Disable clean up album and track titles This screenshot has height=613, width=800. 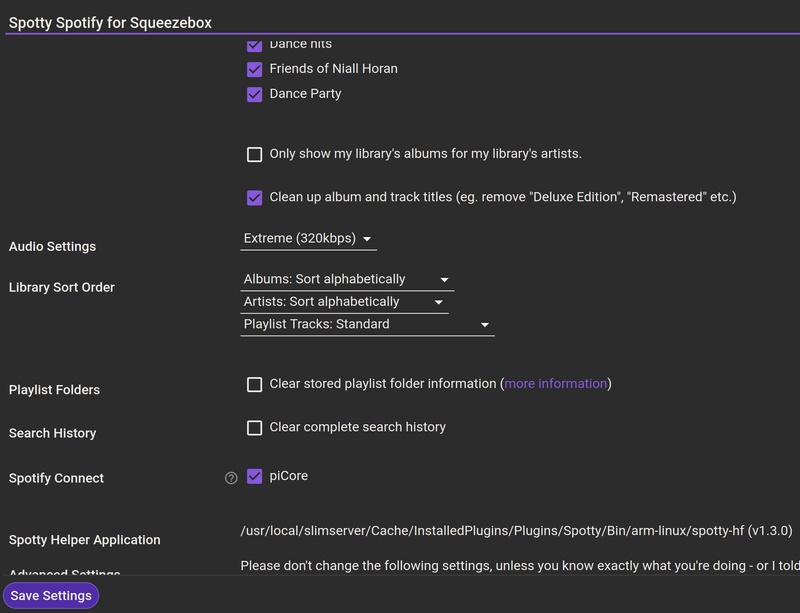pyautogui.click(x=254, y=197)
